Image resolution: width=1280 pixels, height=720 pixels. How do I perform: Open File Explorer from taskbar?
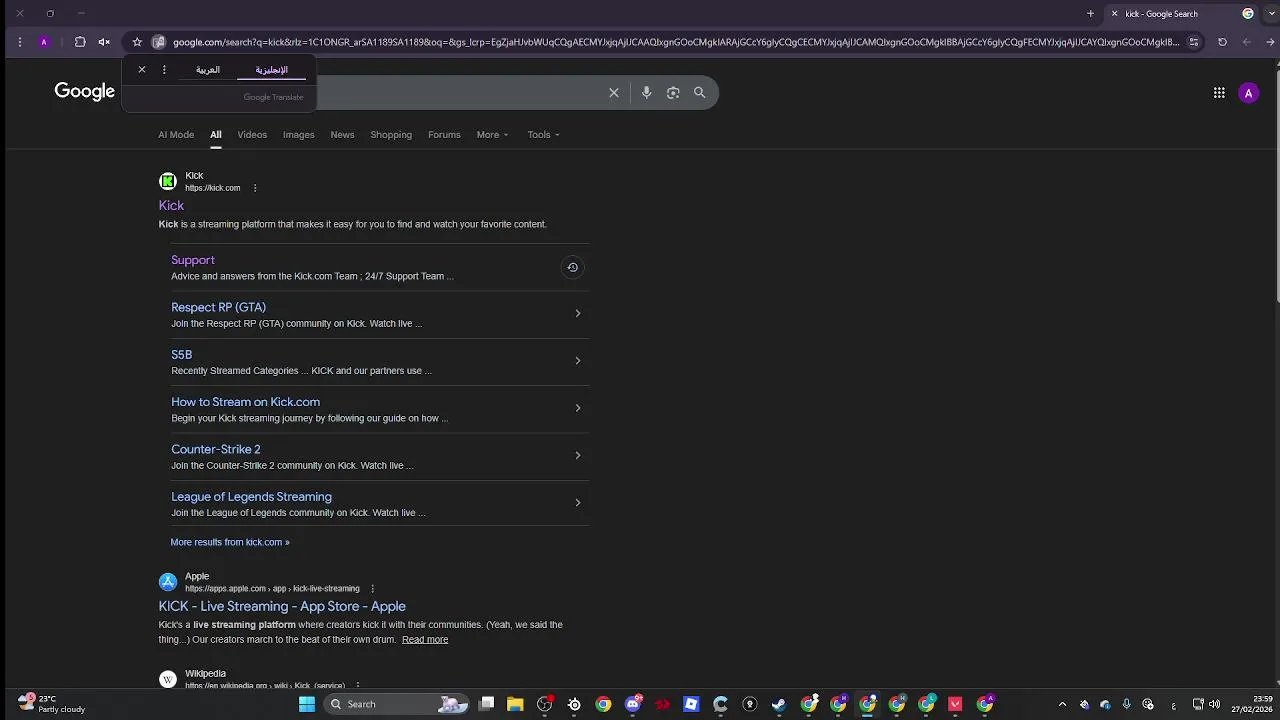point(515,704)
